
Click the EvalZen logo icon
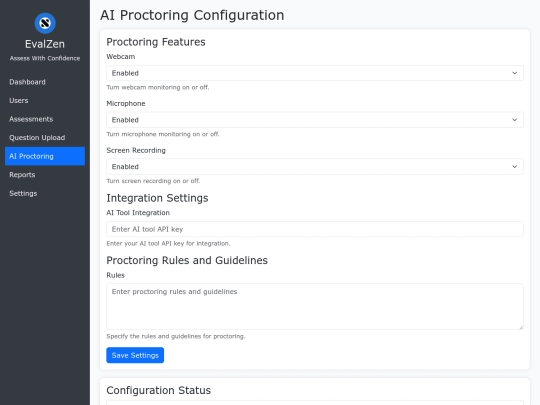pos(45,23)
